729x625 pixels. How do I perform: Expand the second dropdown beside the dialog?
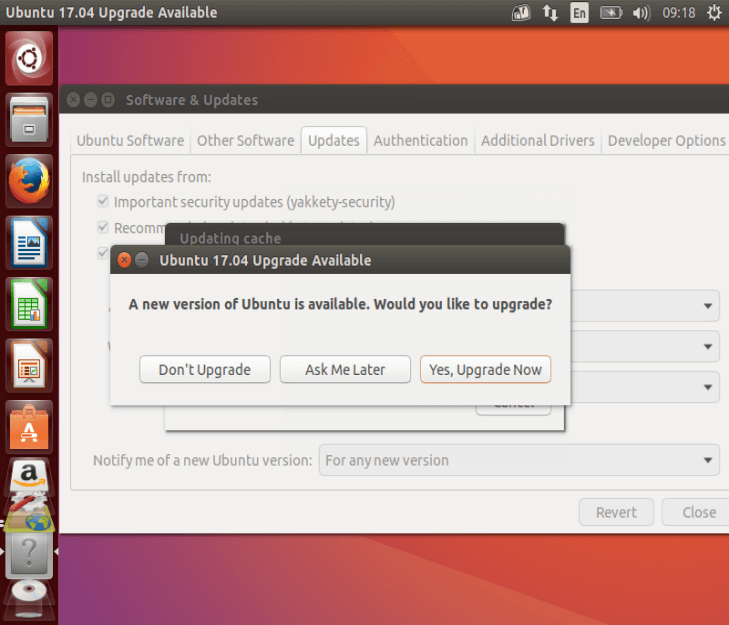646,346
